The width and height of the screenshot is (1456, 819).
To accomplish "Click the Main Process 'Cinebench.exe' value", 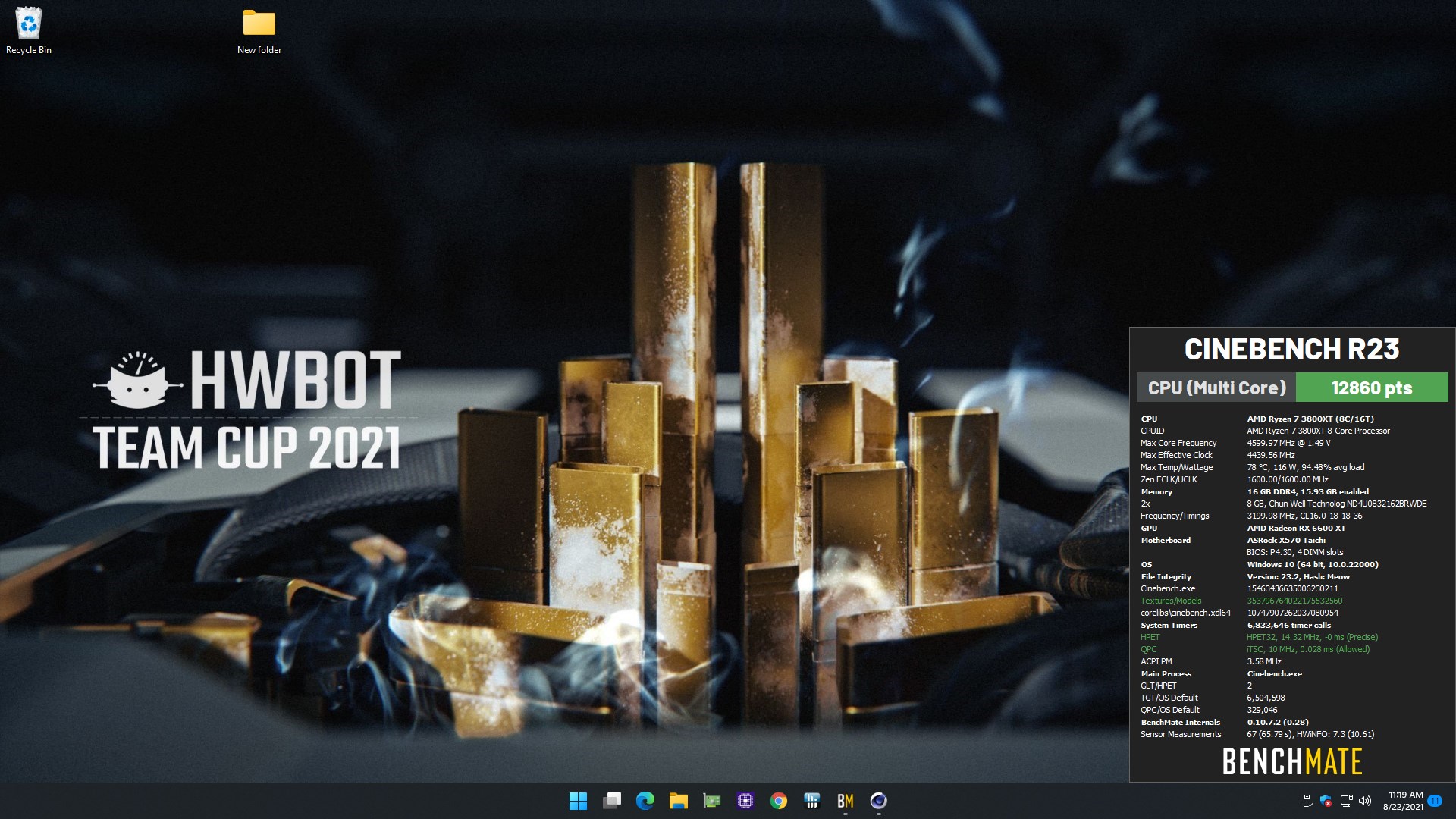I will [x=1274, y=673].
